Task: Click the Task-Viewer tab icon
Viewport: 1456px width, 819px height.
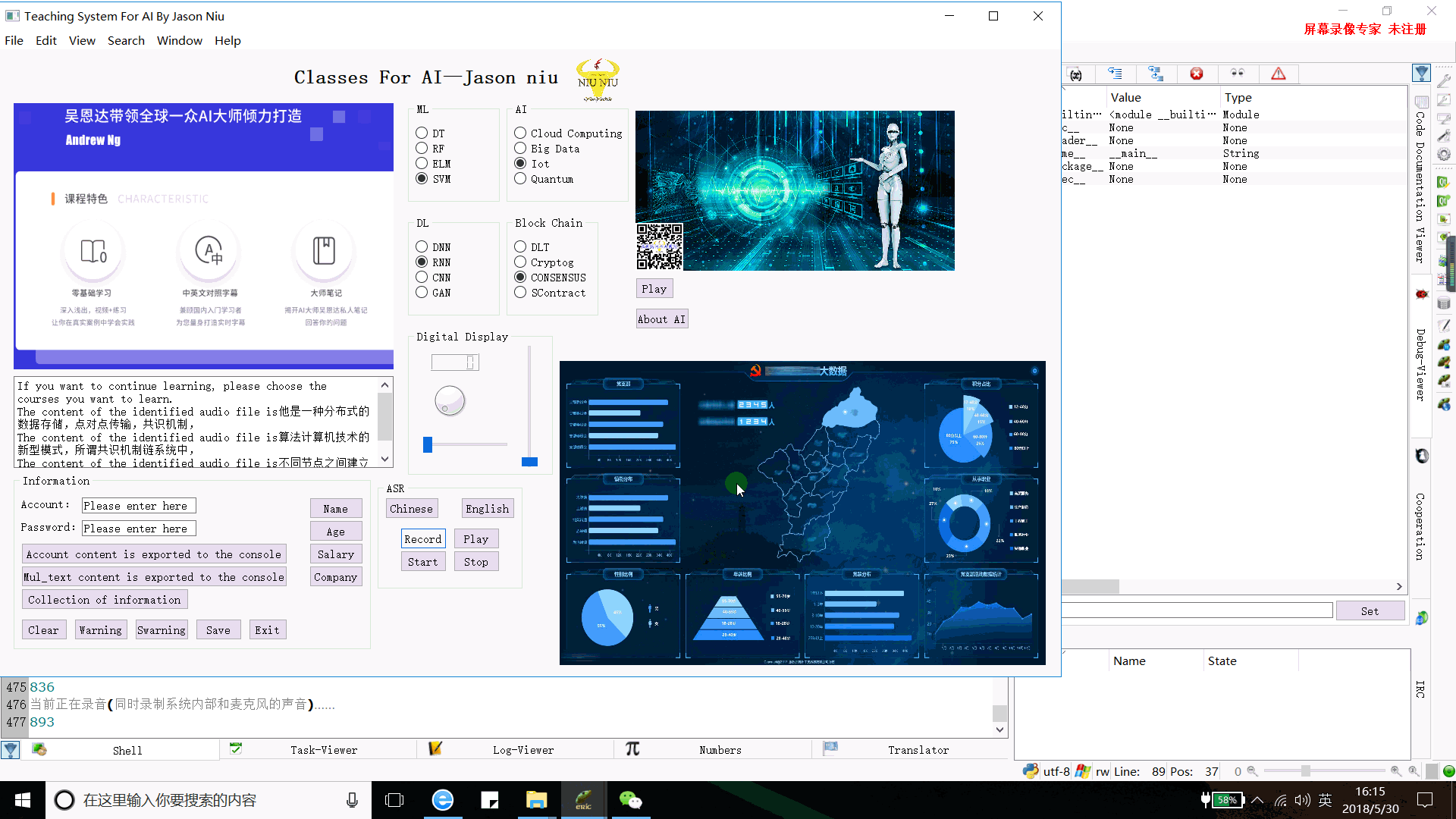Action: [236, 749]
